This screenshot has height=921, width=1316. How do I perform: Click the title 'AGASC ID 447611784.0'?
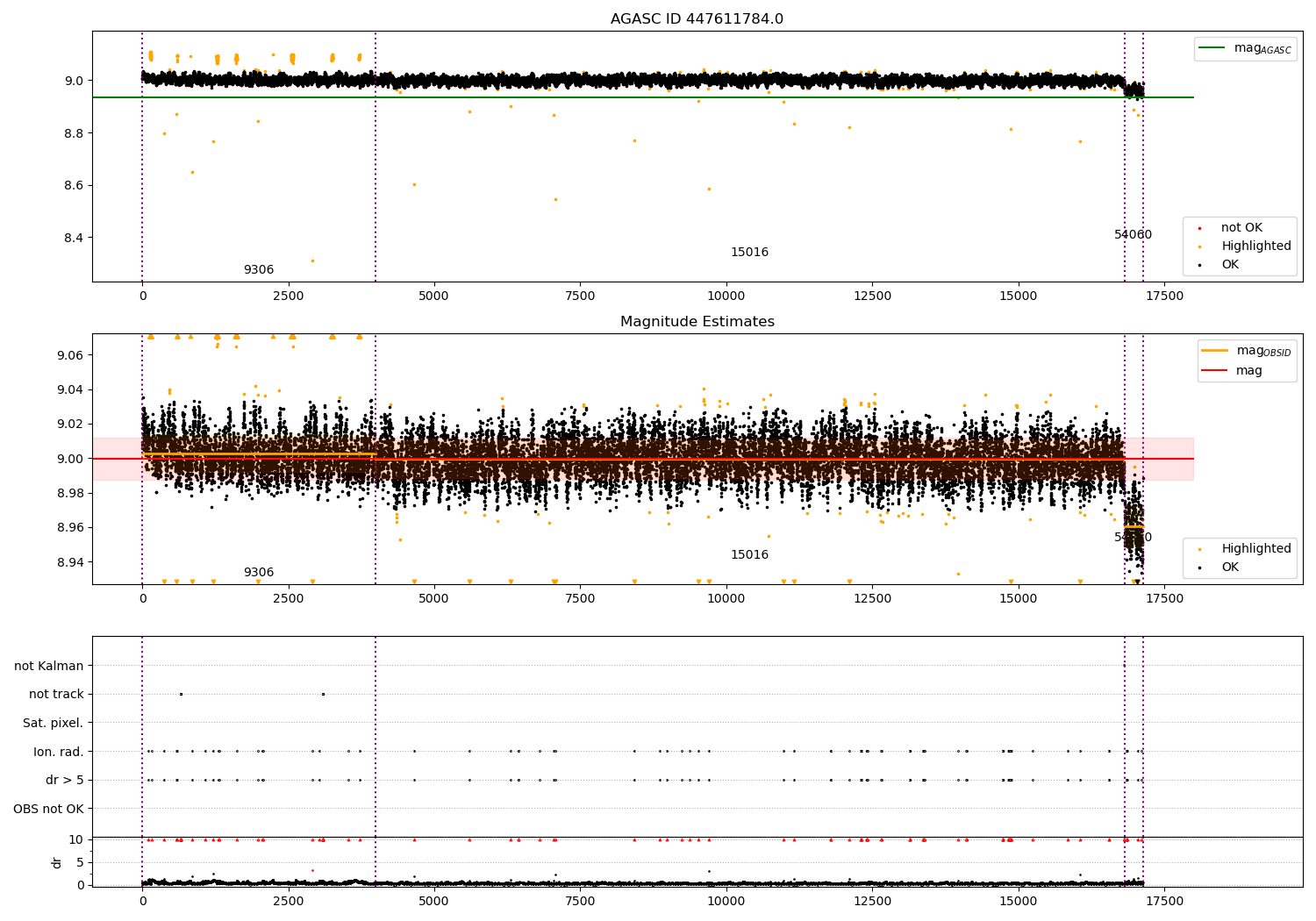click(x=697, y=19)
